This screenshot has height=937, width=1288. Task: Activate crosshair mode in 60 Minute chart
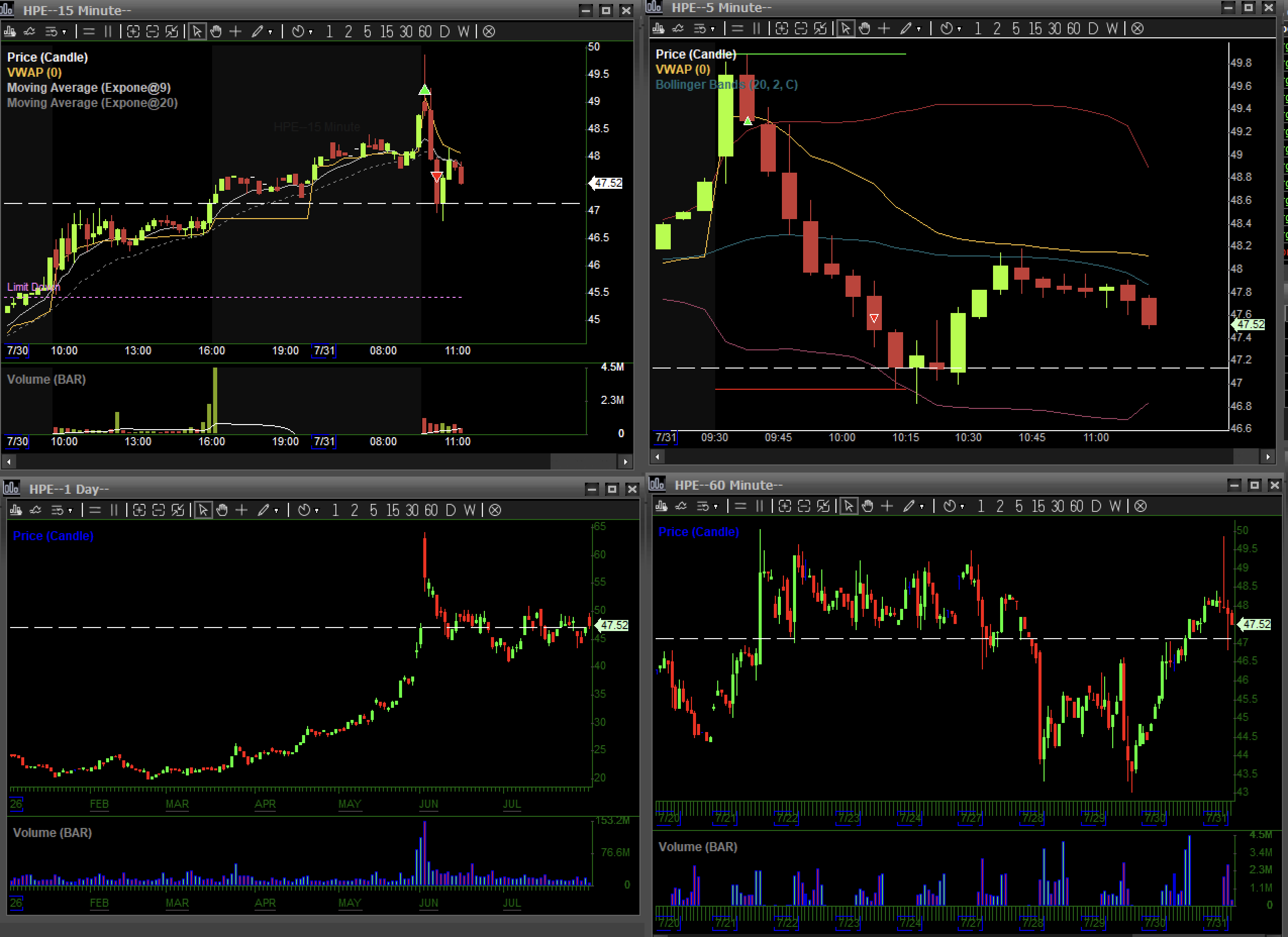887,506
